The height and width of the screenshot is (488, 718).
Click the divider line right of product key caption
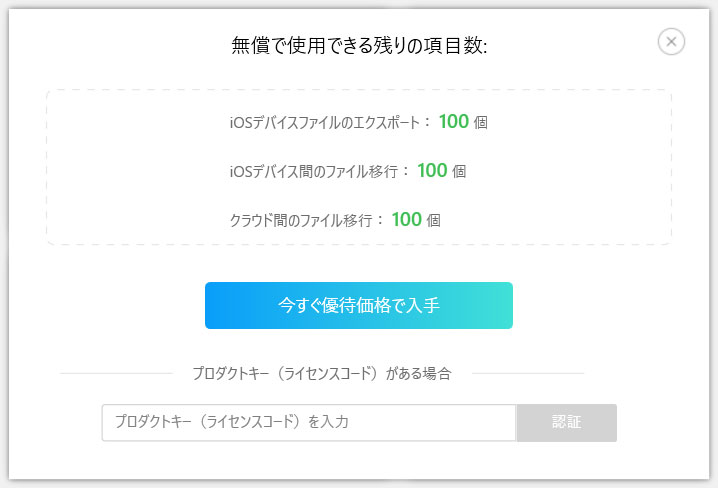[527, 374]
